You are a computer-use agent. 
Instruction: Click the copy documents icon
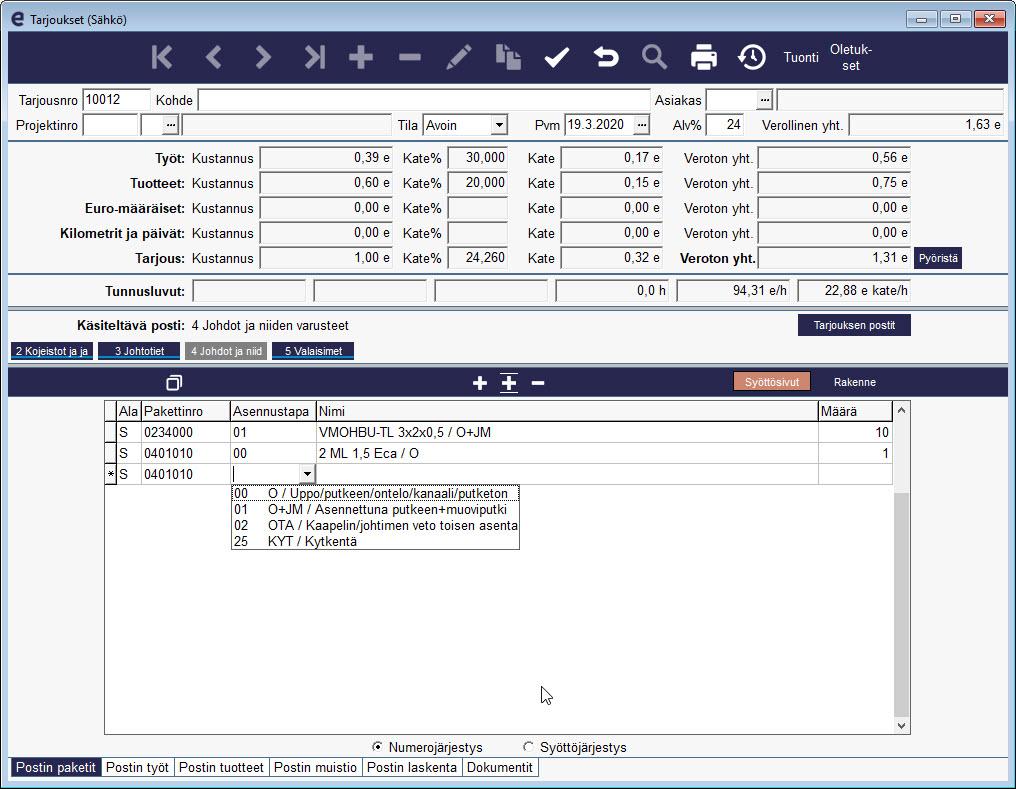pos(508,58)
